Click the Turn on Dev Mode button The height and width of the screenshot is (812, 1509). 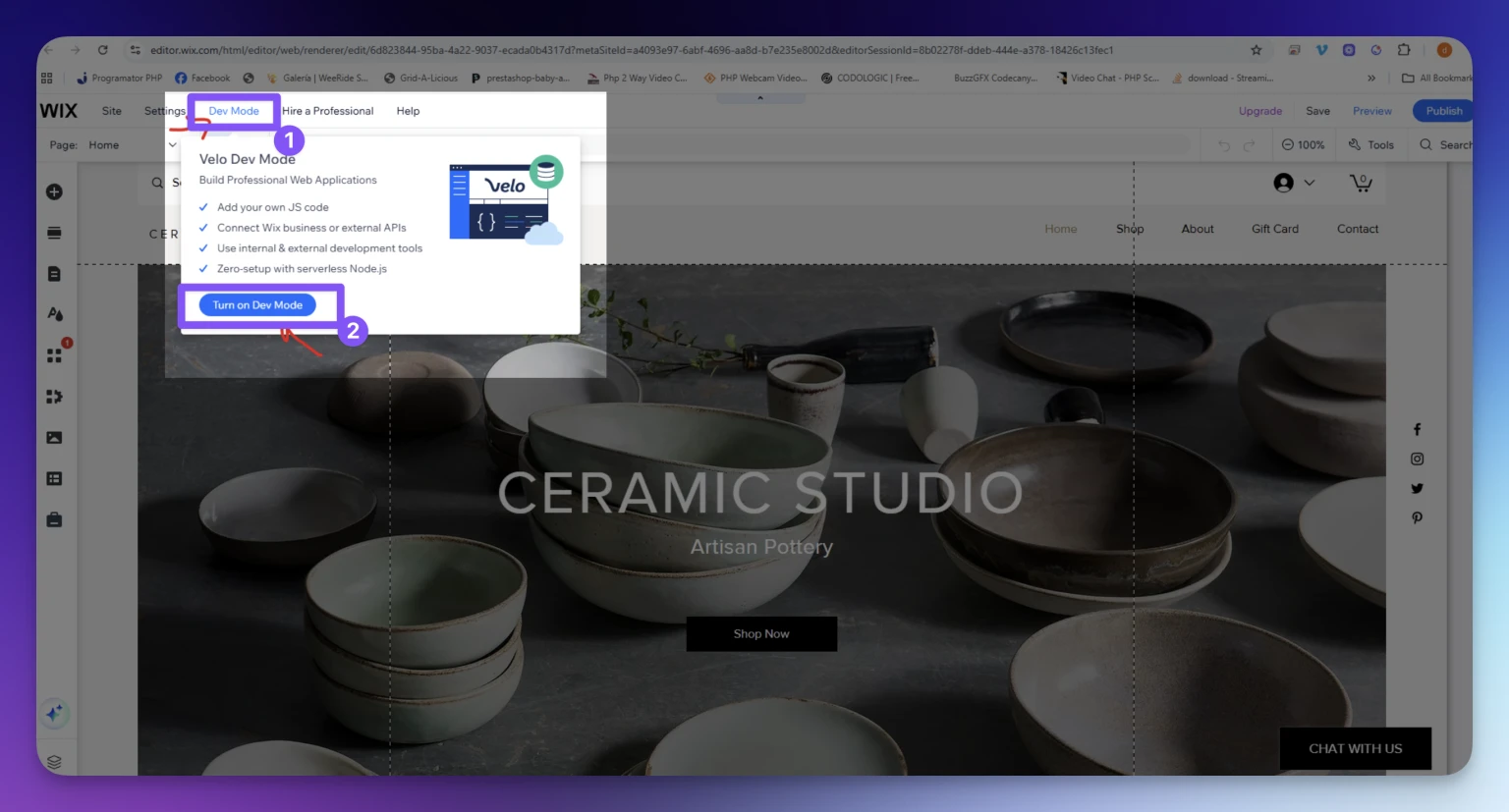tap(257, 305)
